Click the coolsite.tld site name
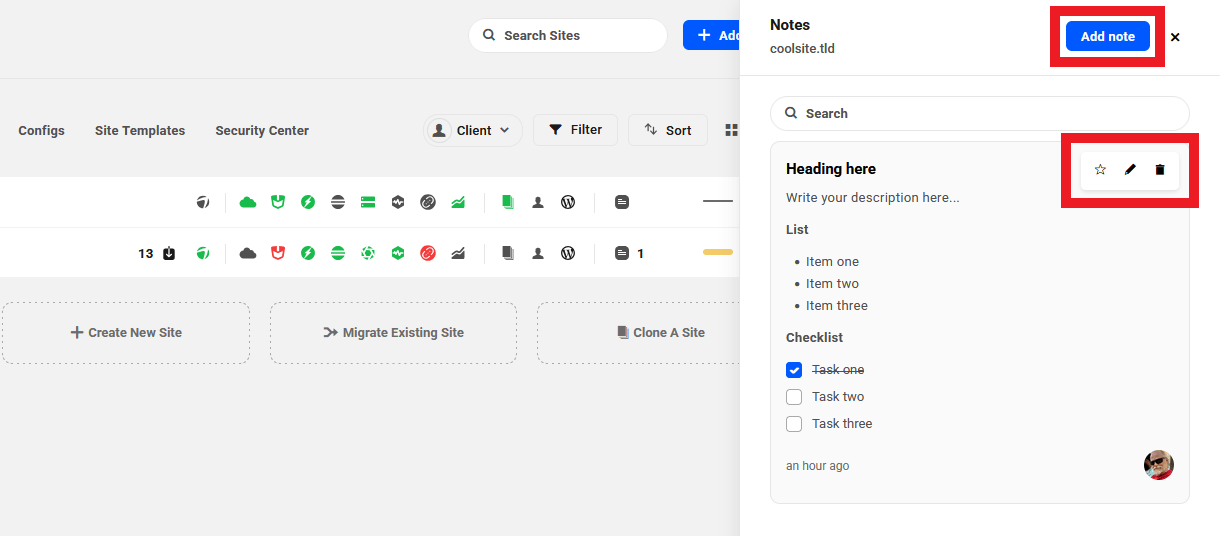This screenshot has height=536, width=1220. coord(802,48)
